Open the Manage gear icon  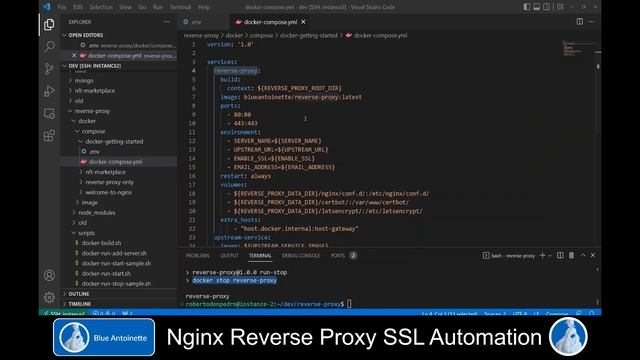click(x=49, y=297)
